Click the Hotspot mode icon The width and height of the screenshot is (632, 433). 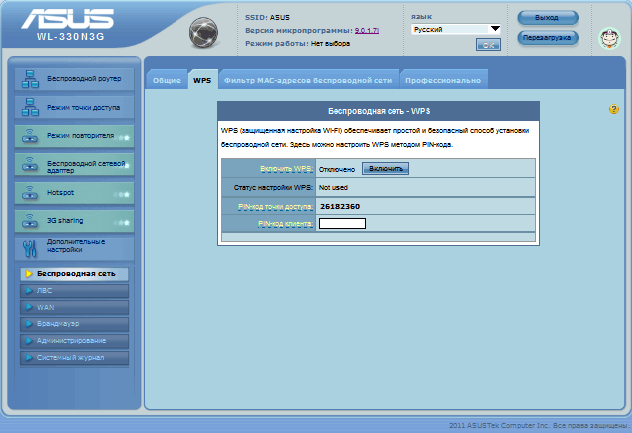coord(29,191)
